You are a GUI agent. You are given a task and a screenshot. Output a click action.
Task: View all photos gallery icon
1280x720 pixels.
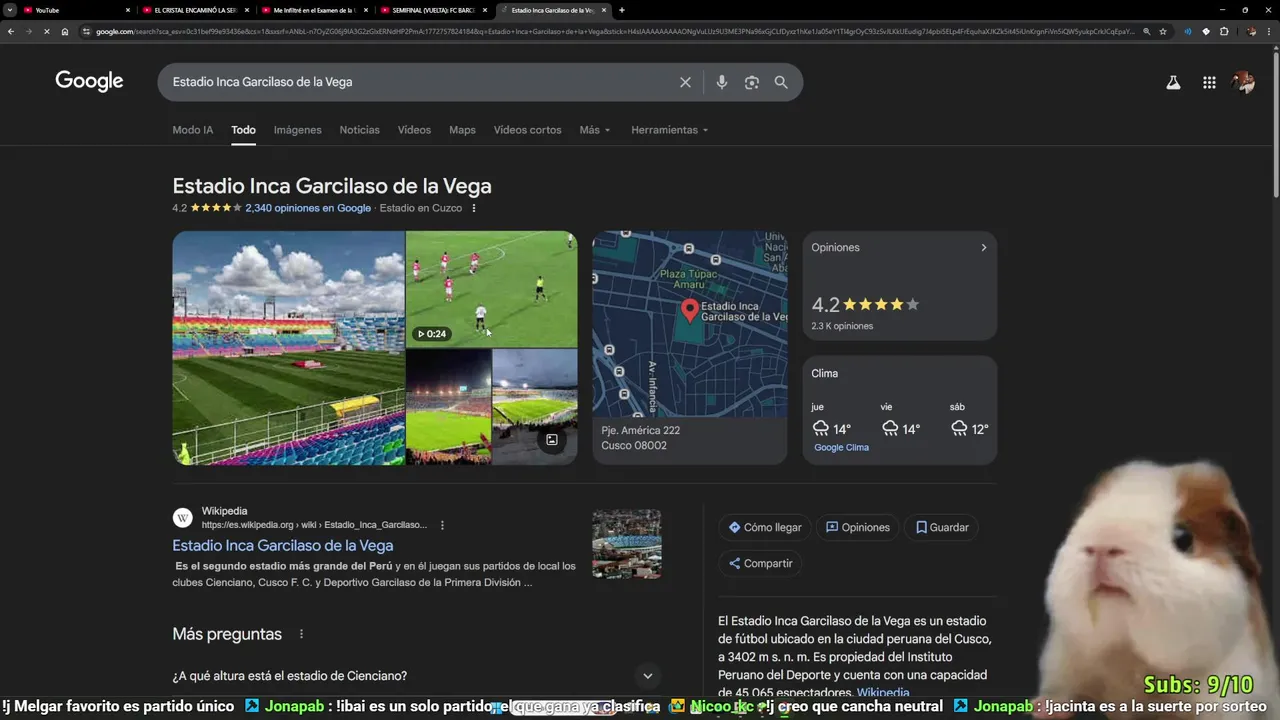(551, 439)
